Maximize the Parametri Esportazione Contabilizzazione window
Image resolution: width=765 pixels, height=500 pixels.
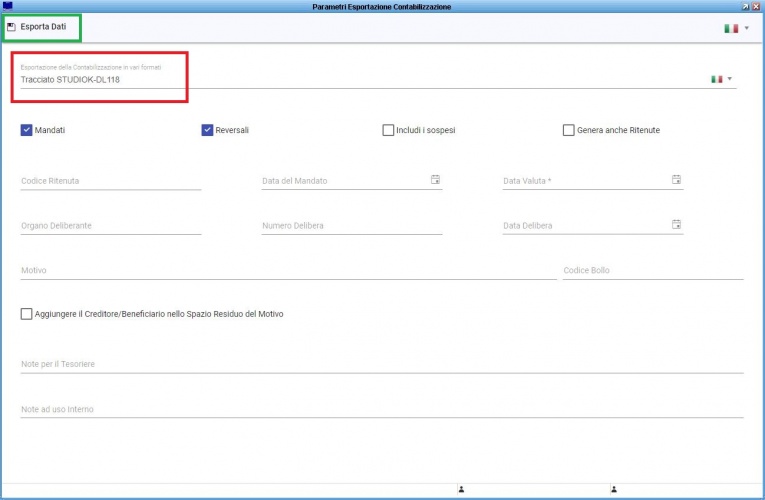(x=745, y=6)
